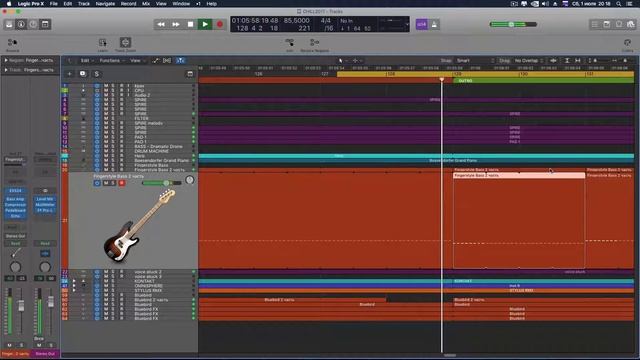The width and height of the screenshot is (640, 360).
Task: Click the Bounce toolbar icon
Action: [12, 44]
